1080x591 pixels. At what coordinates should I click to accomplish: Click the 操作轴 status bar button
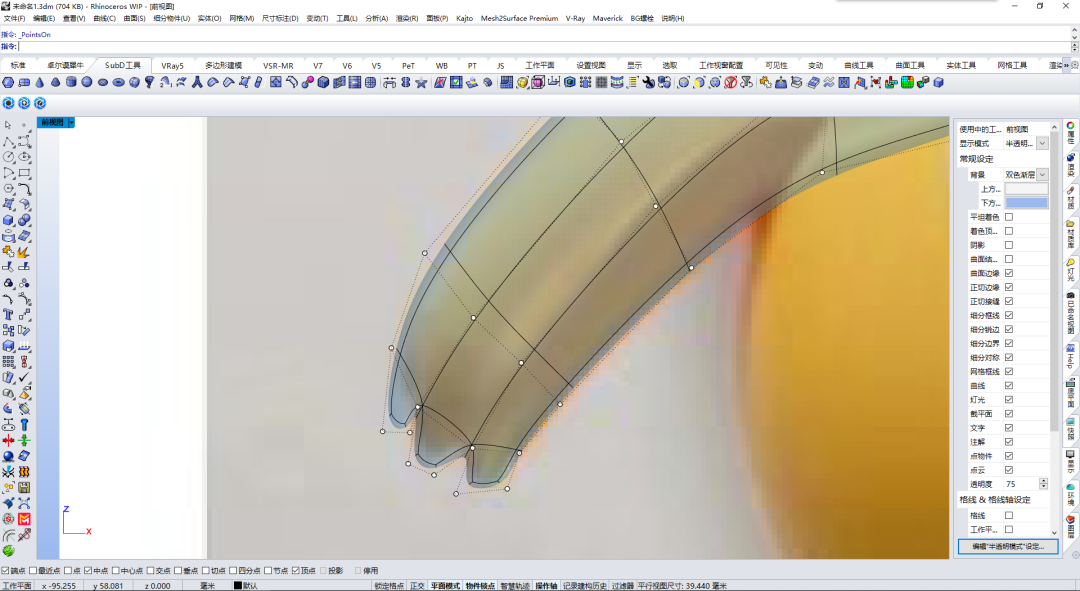point(546,585)
